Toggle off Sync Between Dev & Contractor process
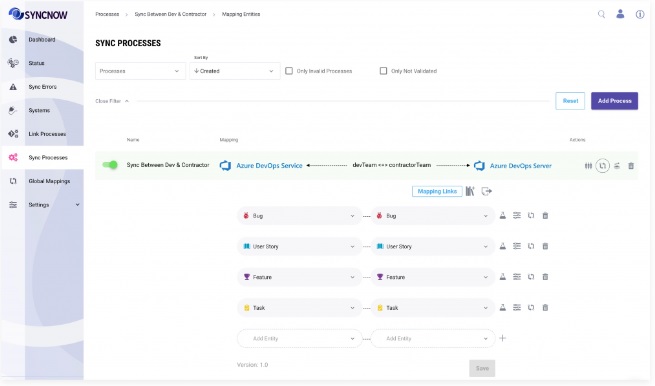 coord(110,165)
